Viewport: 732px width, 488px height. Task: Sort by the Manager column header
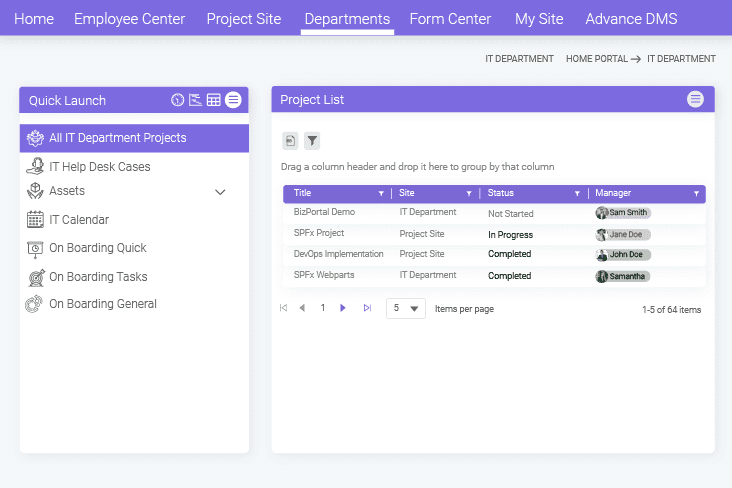coord(613,193)
